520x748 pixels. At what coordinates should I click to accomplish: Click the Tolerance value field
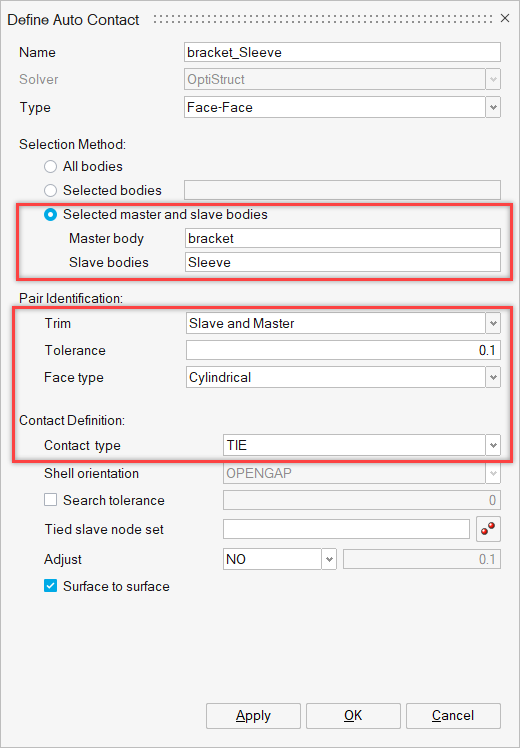[x=343, y=350]
